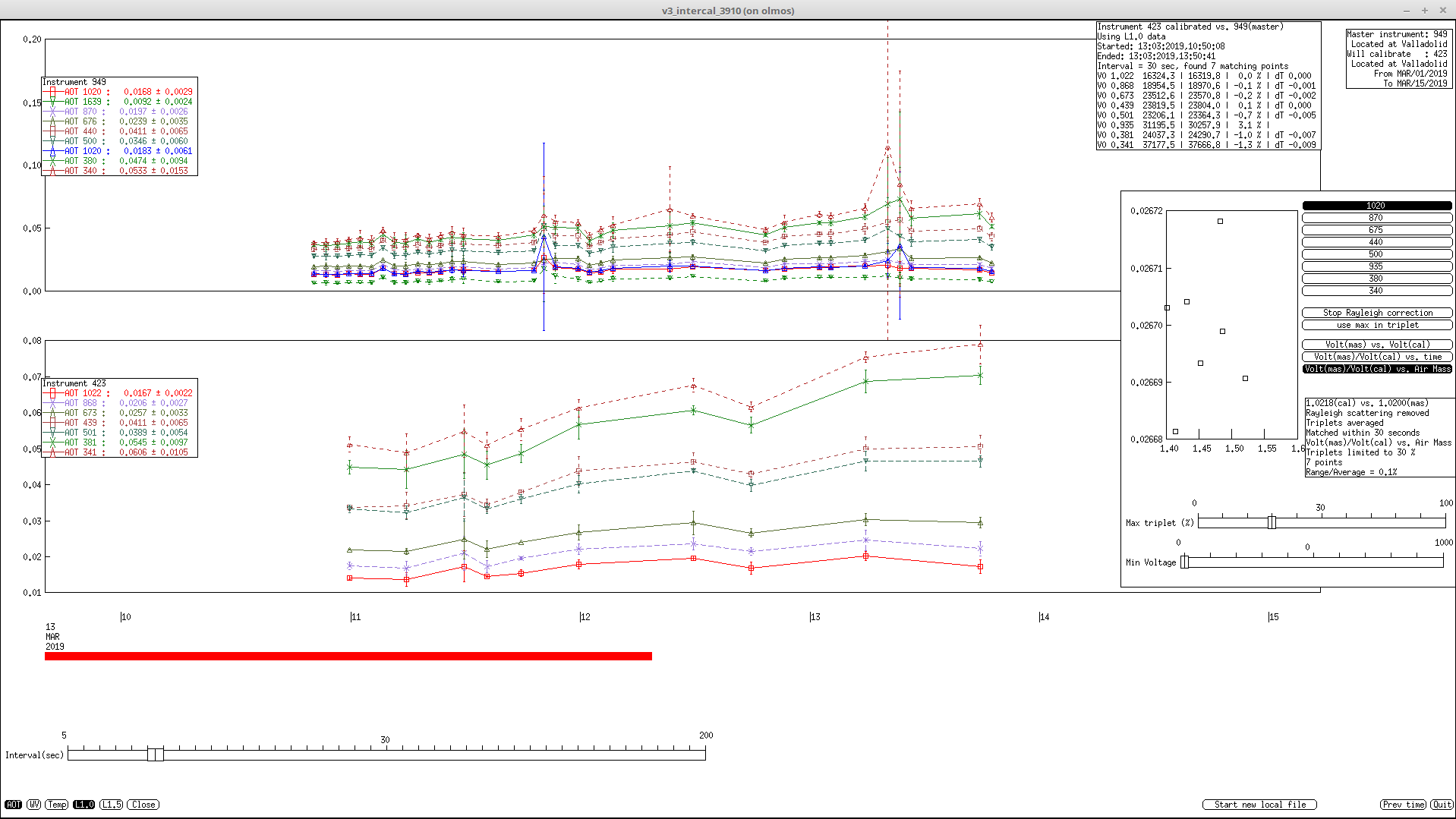Click AOT 500 entry in Instrument 949 legend

(119, 141)
